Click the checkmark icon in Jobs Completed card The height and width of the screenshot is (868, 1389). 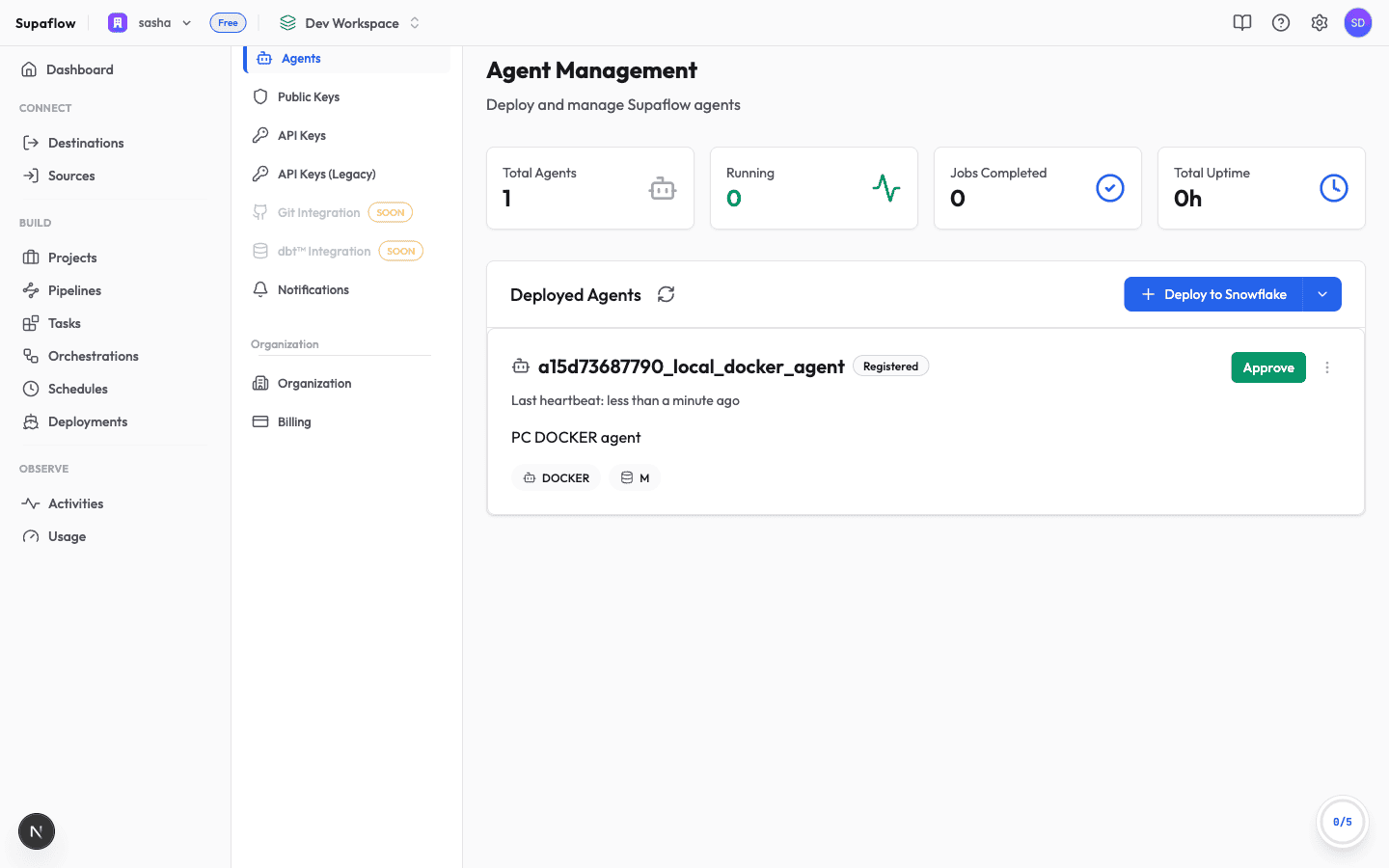(x=1110, y=188)
